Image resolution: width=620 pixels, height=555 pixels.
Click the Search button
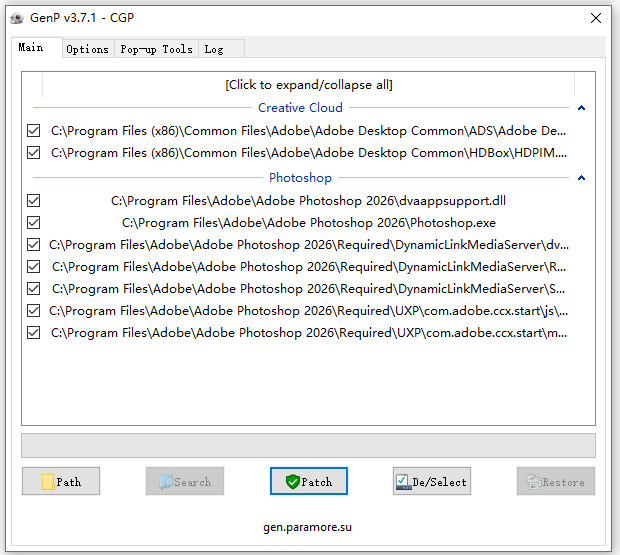pyautogui.click(x=185, y=481)
